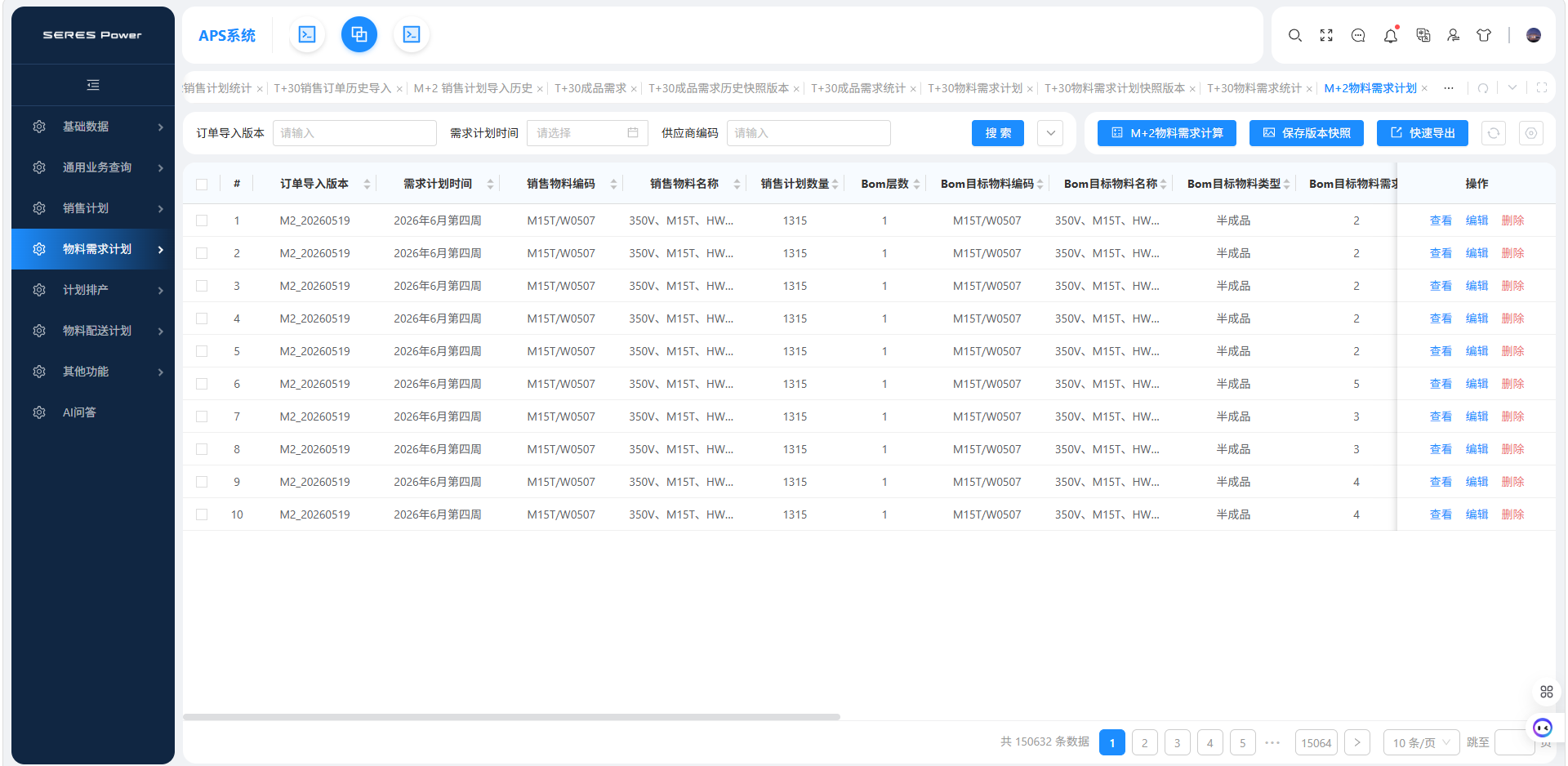The height and width of the screenshot is (766, 1568).
Task: Open the user settings person icon
Action: pos(1454,35)
